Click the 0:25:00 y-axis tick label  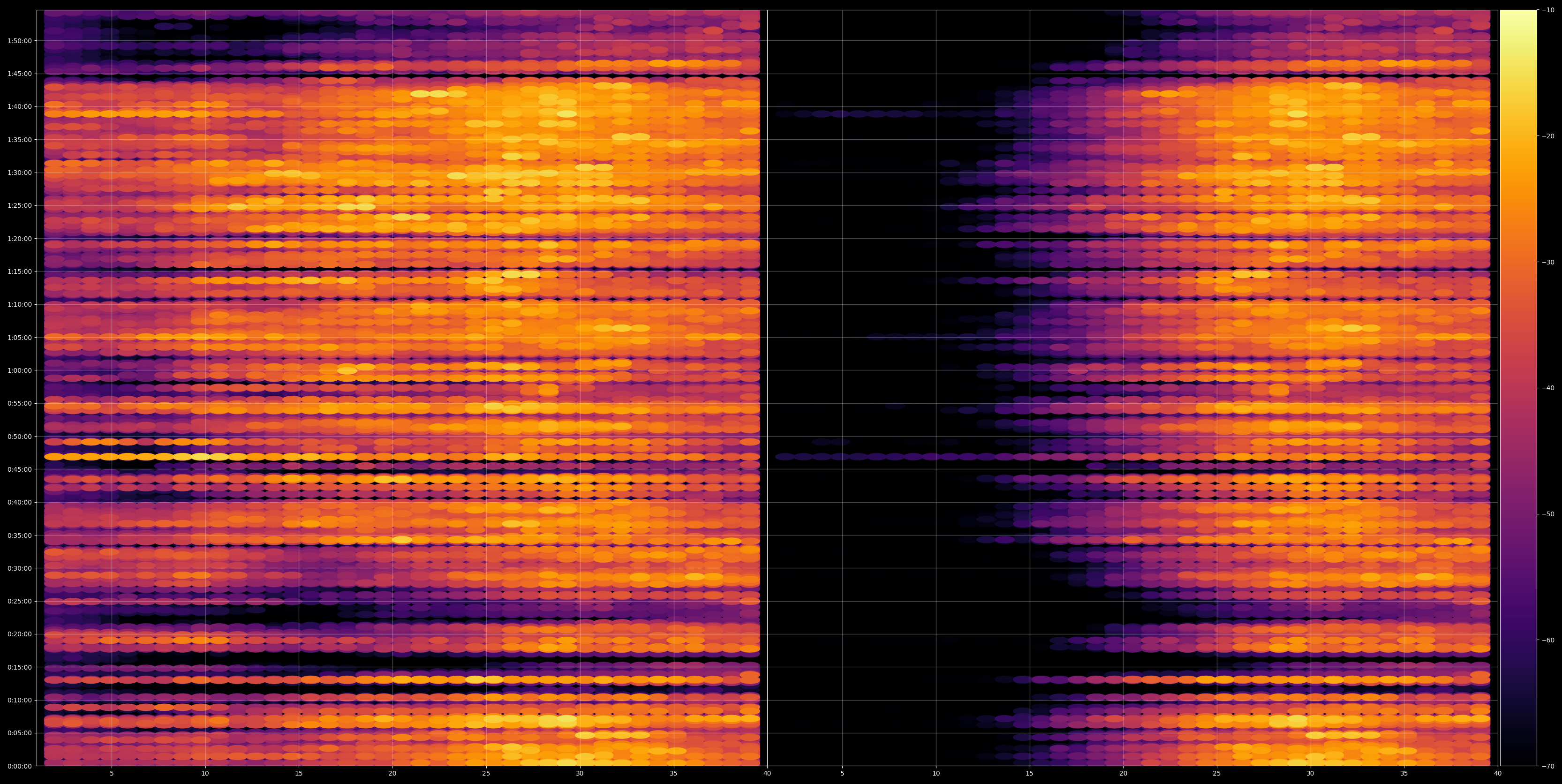[19, 601]
